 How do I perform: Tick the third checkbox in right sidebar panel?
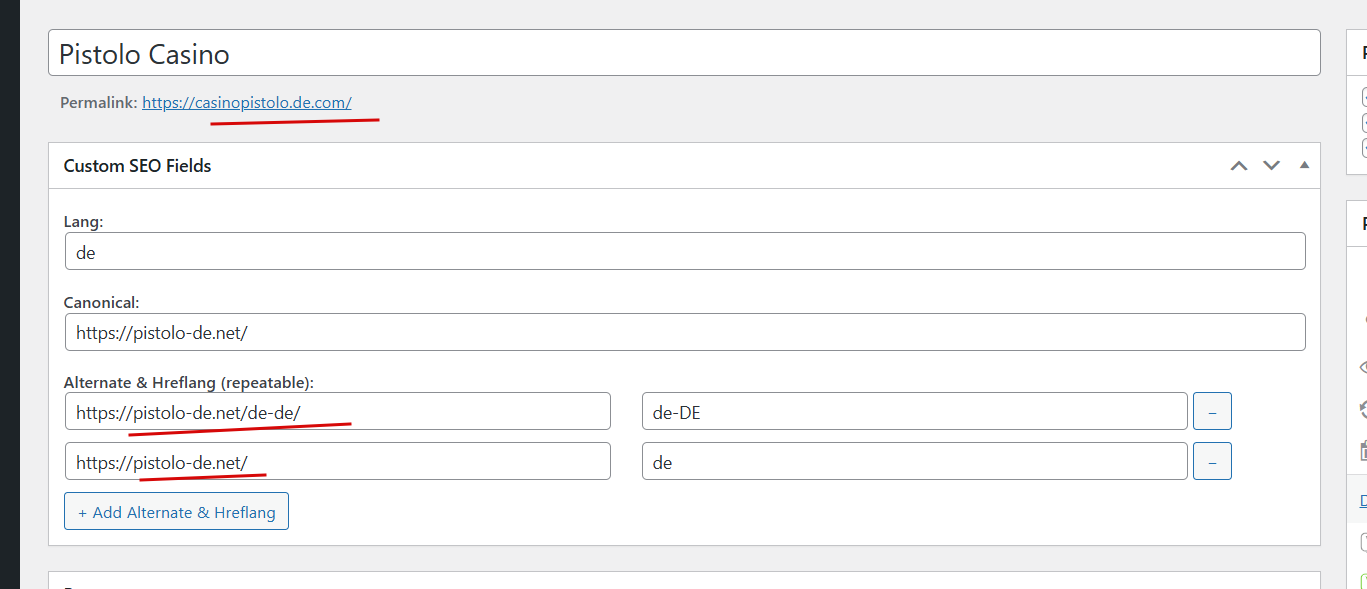(x=1363, y=148)
